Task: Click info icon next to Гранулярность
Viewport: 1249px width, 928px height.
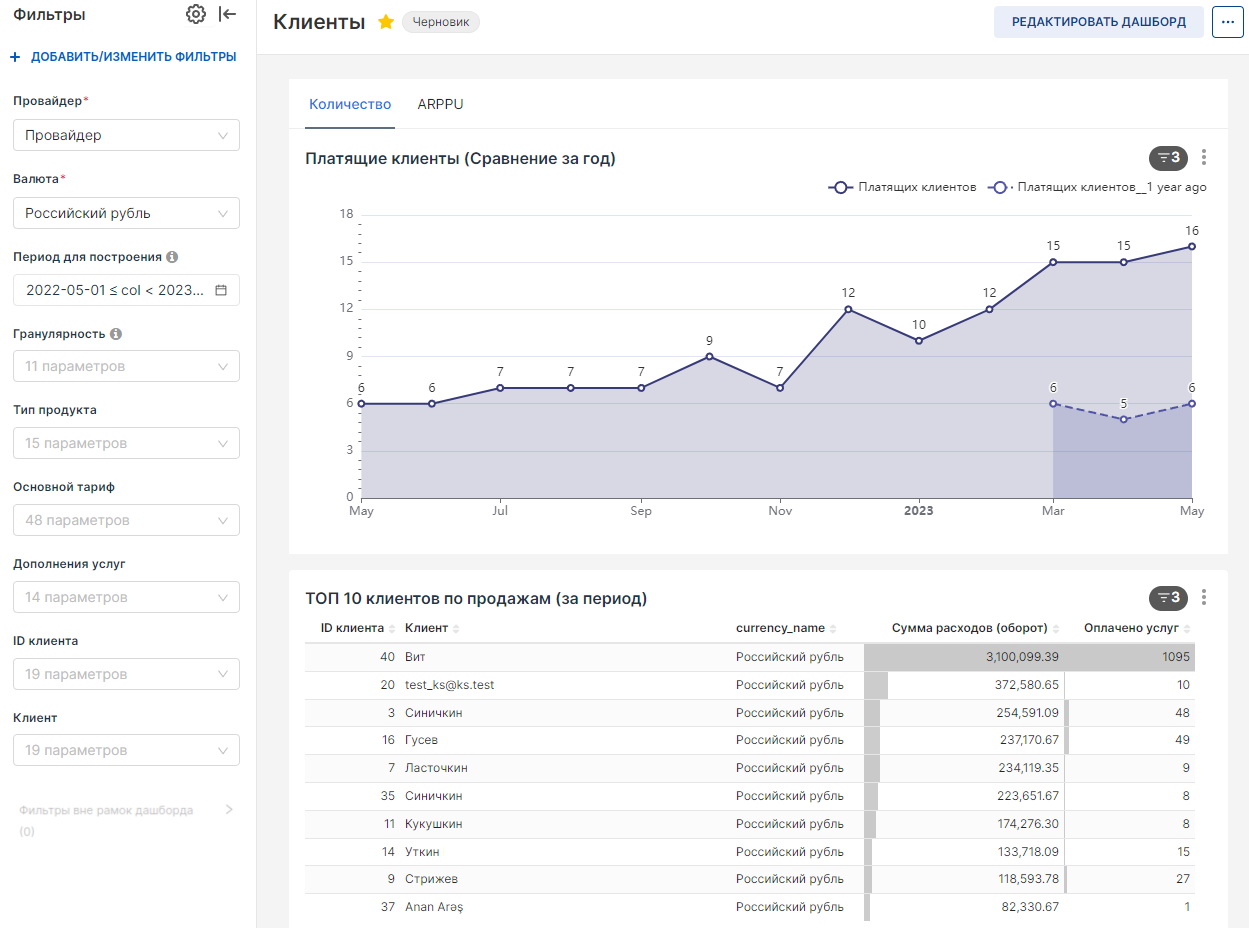Action: pyautogui.click(x=116, y=334)
